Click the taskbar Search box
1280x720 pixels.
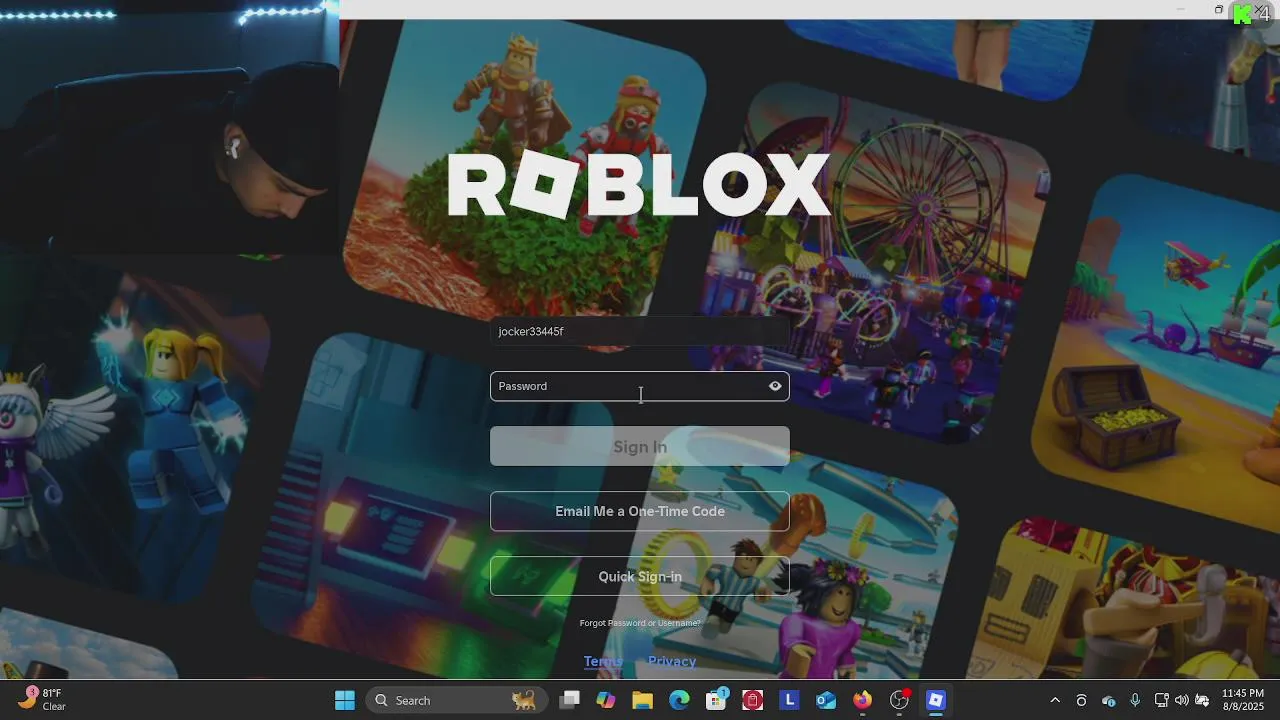[457, 700]
